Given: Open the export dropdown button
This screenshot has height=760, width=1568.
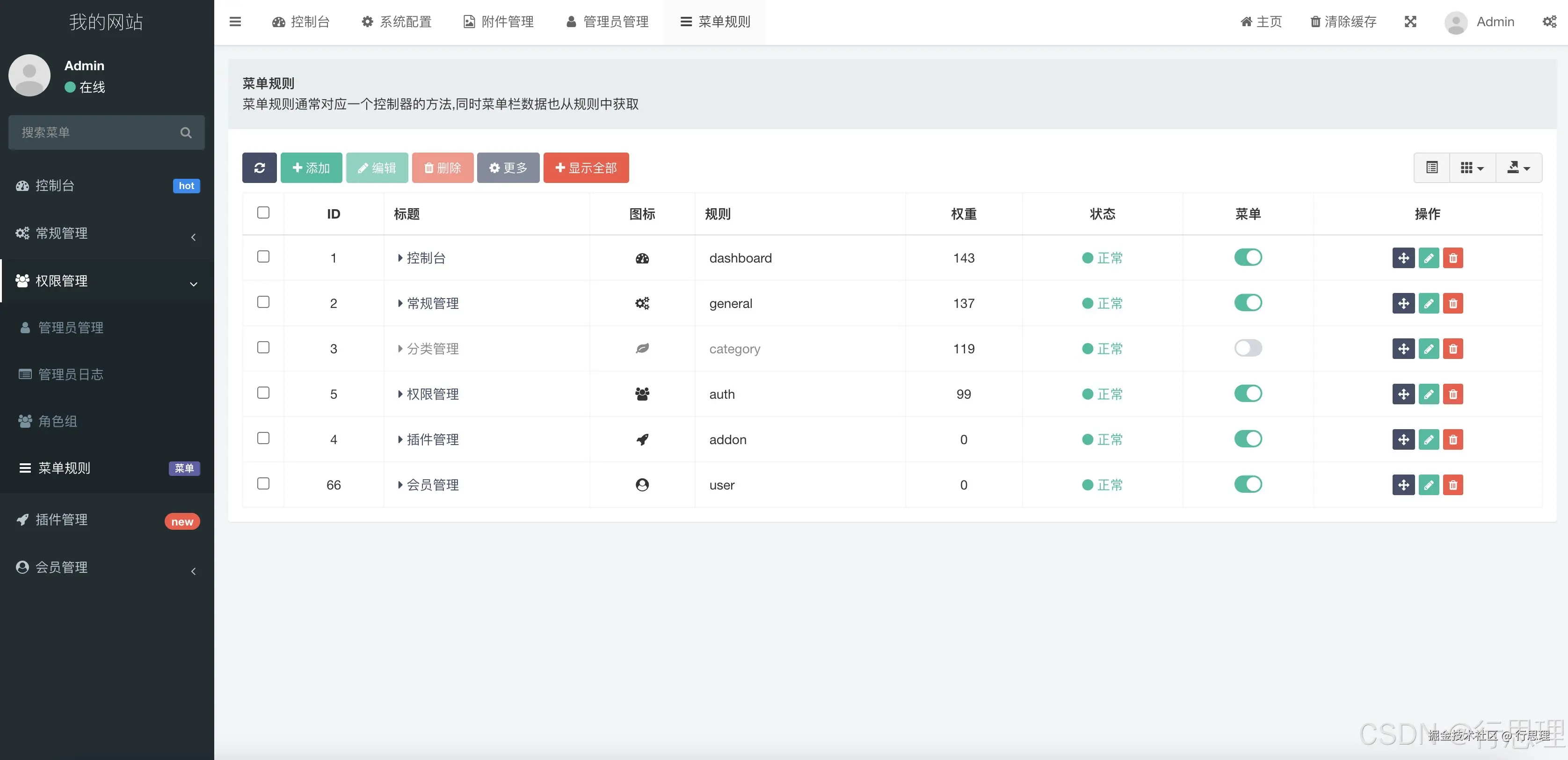Looking at the screenshot, I should point(1518,168).
